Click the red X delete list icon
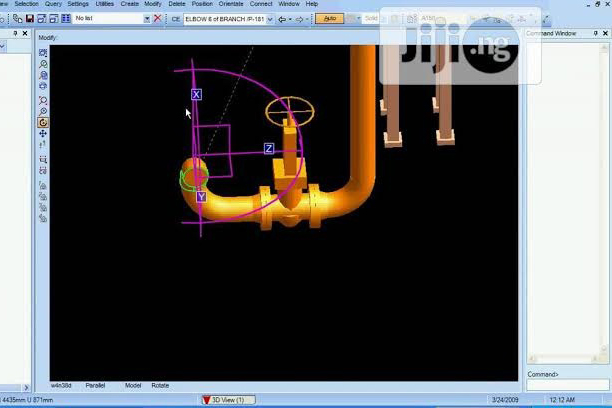612x408 pixels. point(158,18)
